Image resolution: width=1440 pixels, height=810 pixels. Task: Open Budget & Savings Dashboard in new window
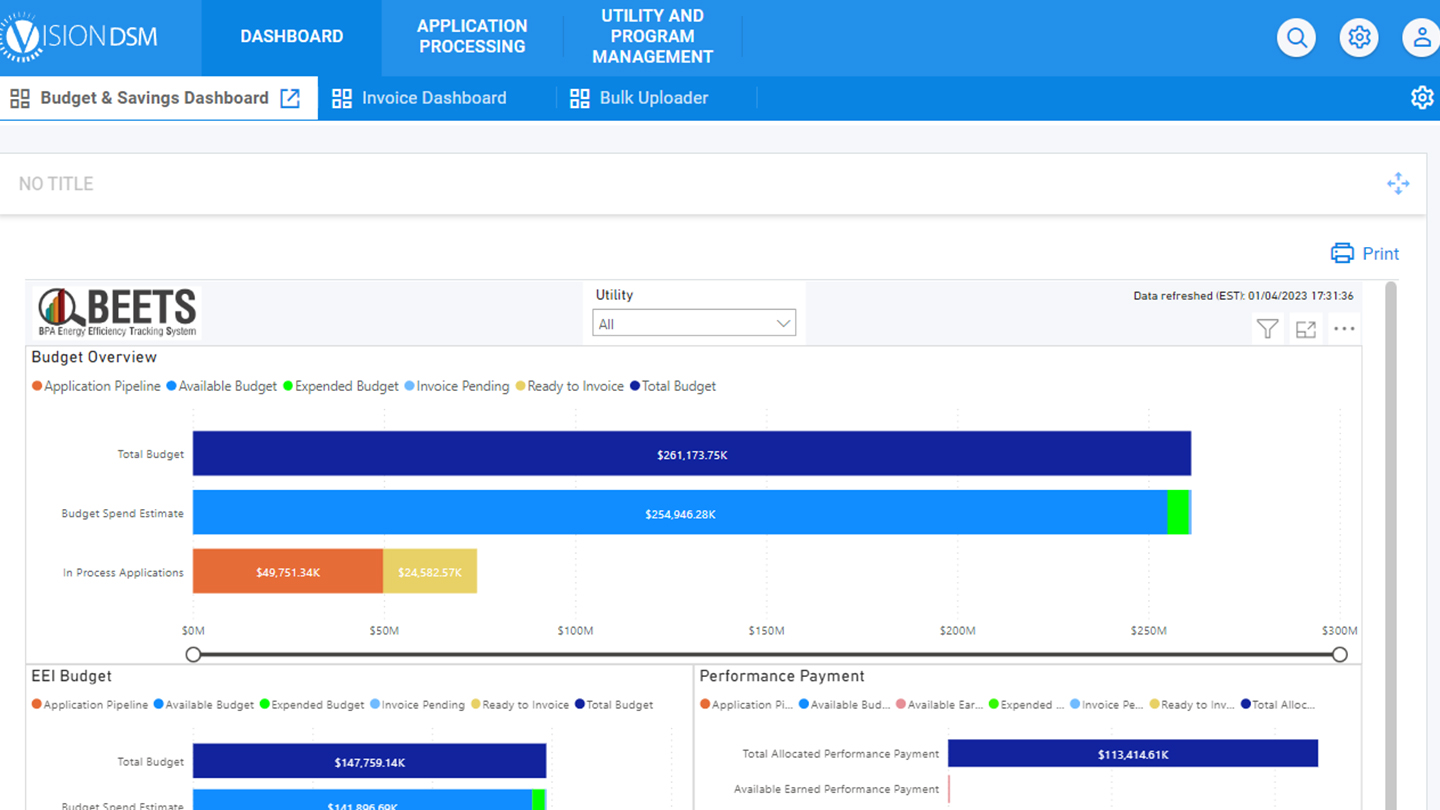(290, 98)
